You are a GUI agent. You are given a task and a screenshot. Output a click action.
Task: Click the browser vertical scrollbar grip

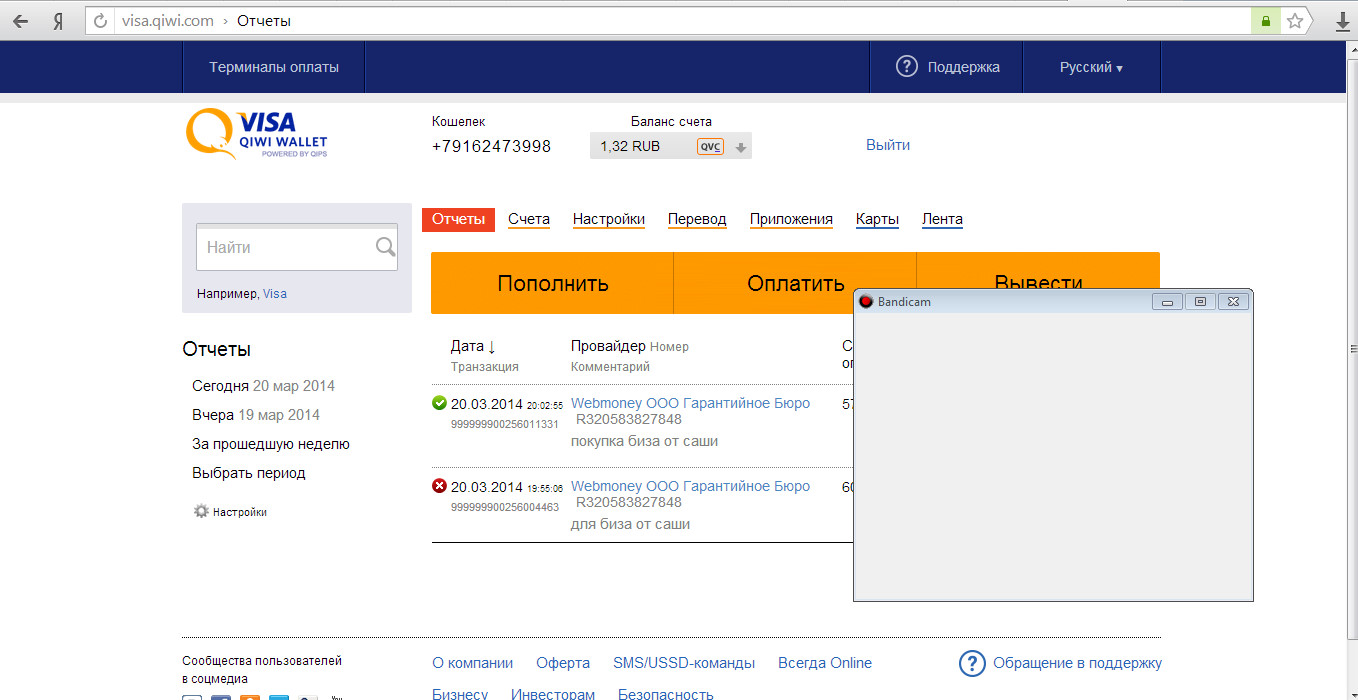1353,349
